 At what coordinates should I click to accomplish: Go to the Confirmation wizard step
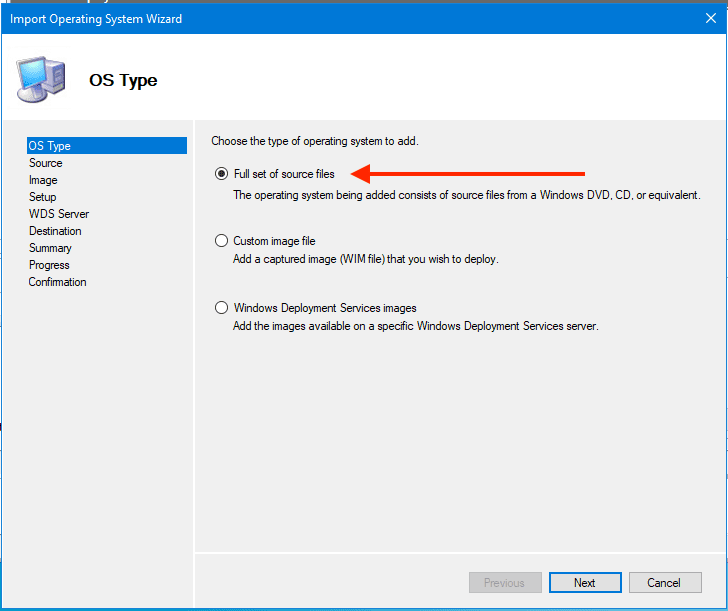coord(57,282)
